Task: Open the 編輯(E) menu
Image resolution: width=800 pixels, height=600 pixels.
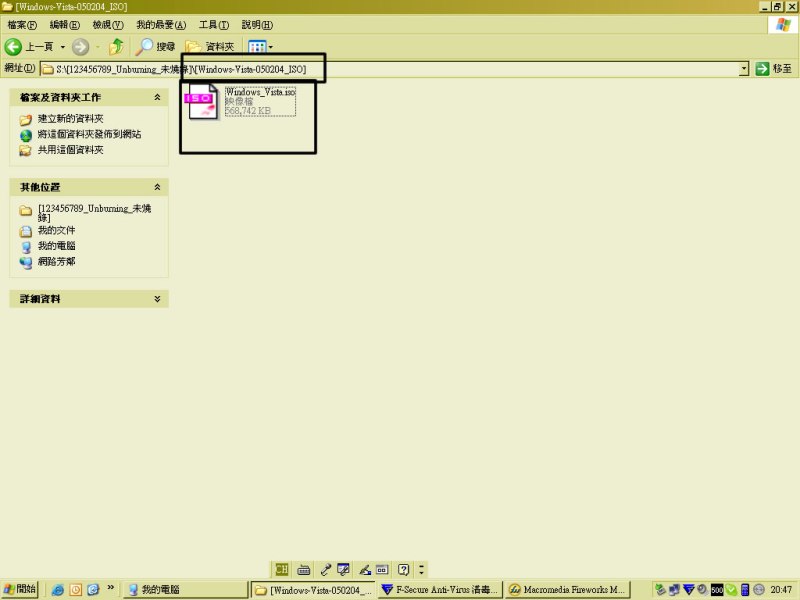Action: point(65,24)
